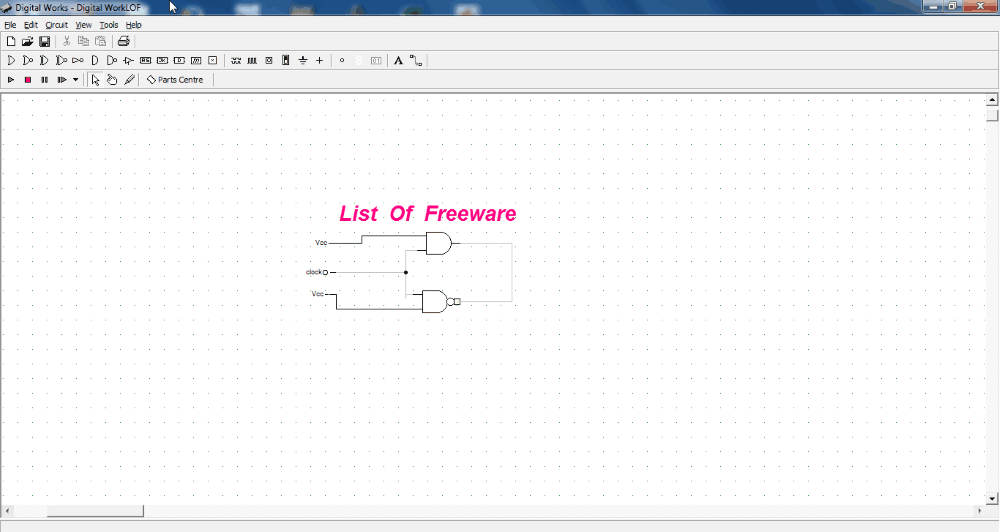Viewport: 1000px width, 532px height.
Task: Select the memory device tool
Action: point(196,61)
